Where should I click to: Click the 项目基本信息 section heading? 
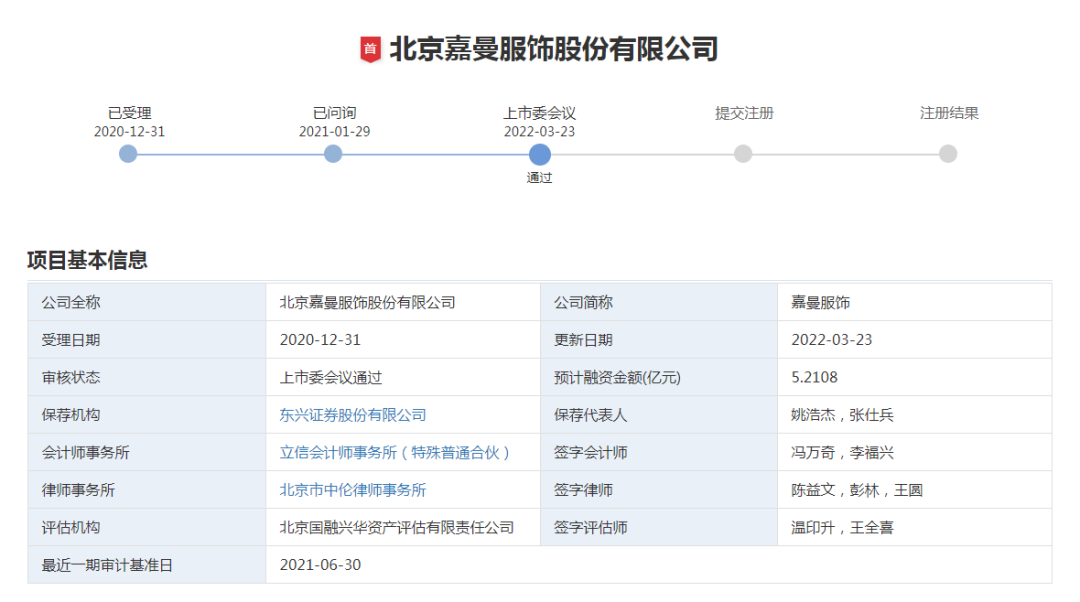tap(87, 260)
